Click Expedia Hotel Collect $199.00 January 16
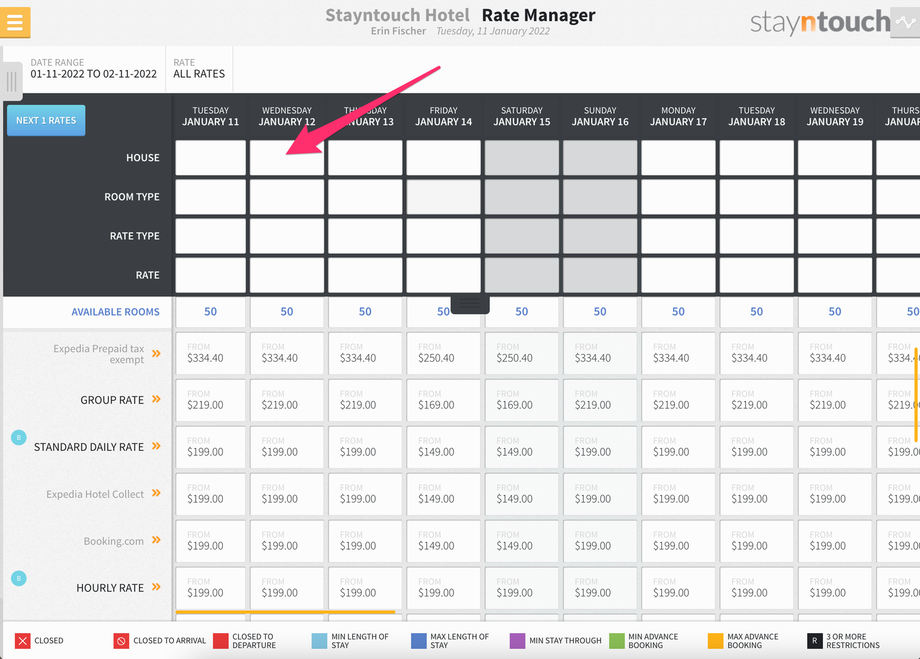 click(600, 494)
